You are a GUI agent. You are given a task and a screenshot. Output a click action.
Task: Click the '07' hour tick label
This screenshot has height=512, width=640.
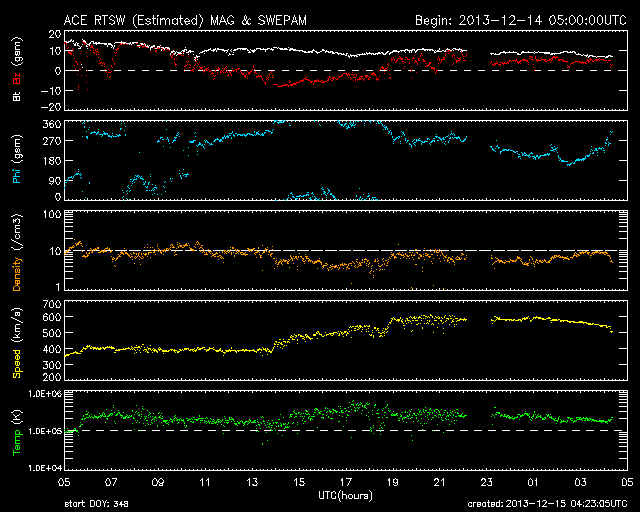(x=111, y=482)
